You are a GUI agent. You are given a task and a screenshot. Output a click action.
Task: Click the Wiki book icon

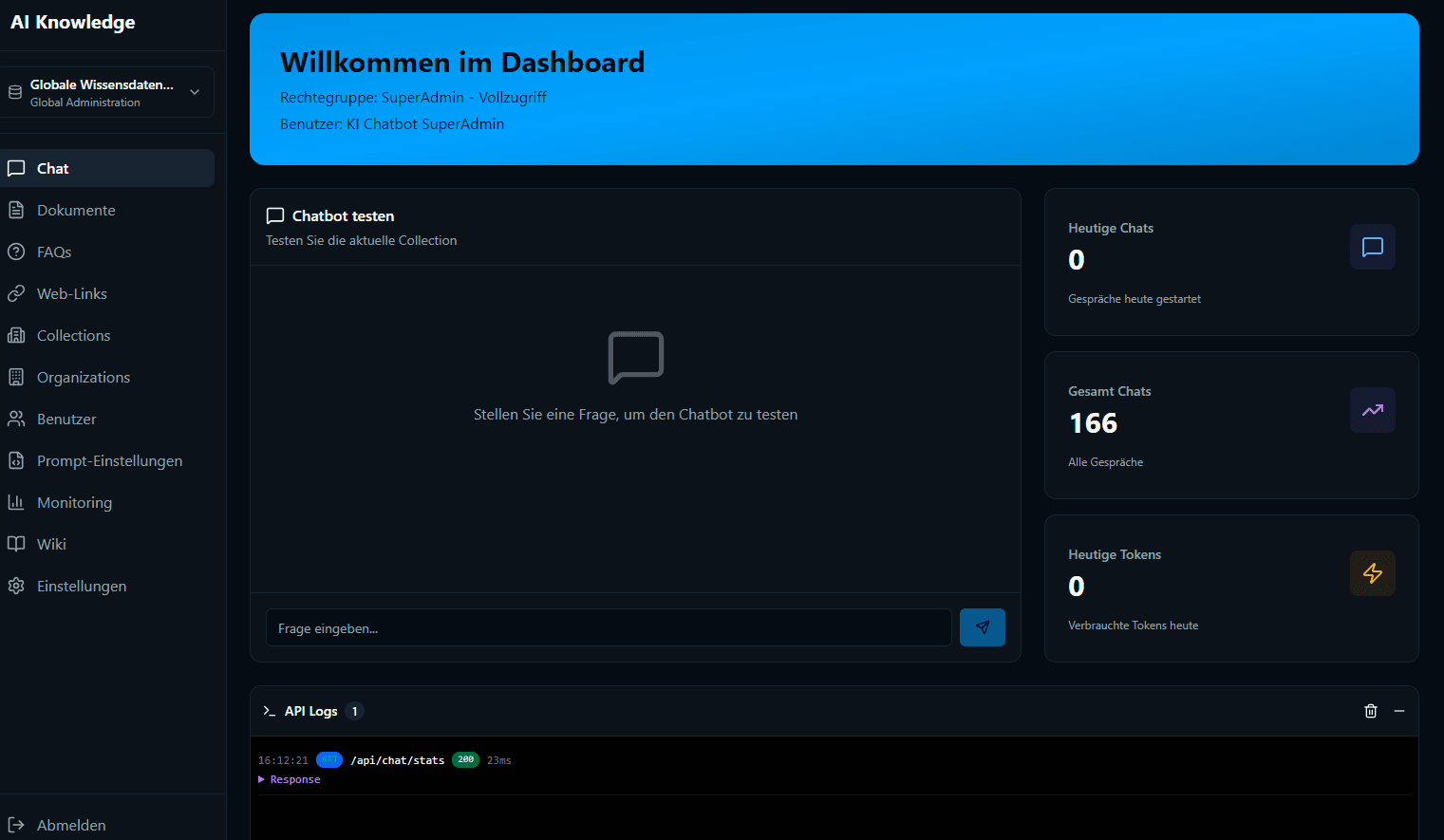[16, 544]
